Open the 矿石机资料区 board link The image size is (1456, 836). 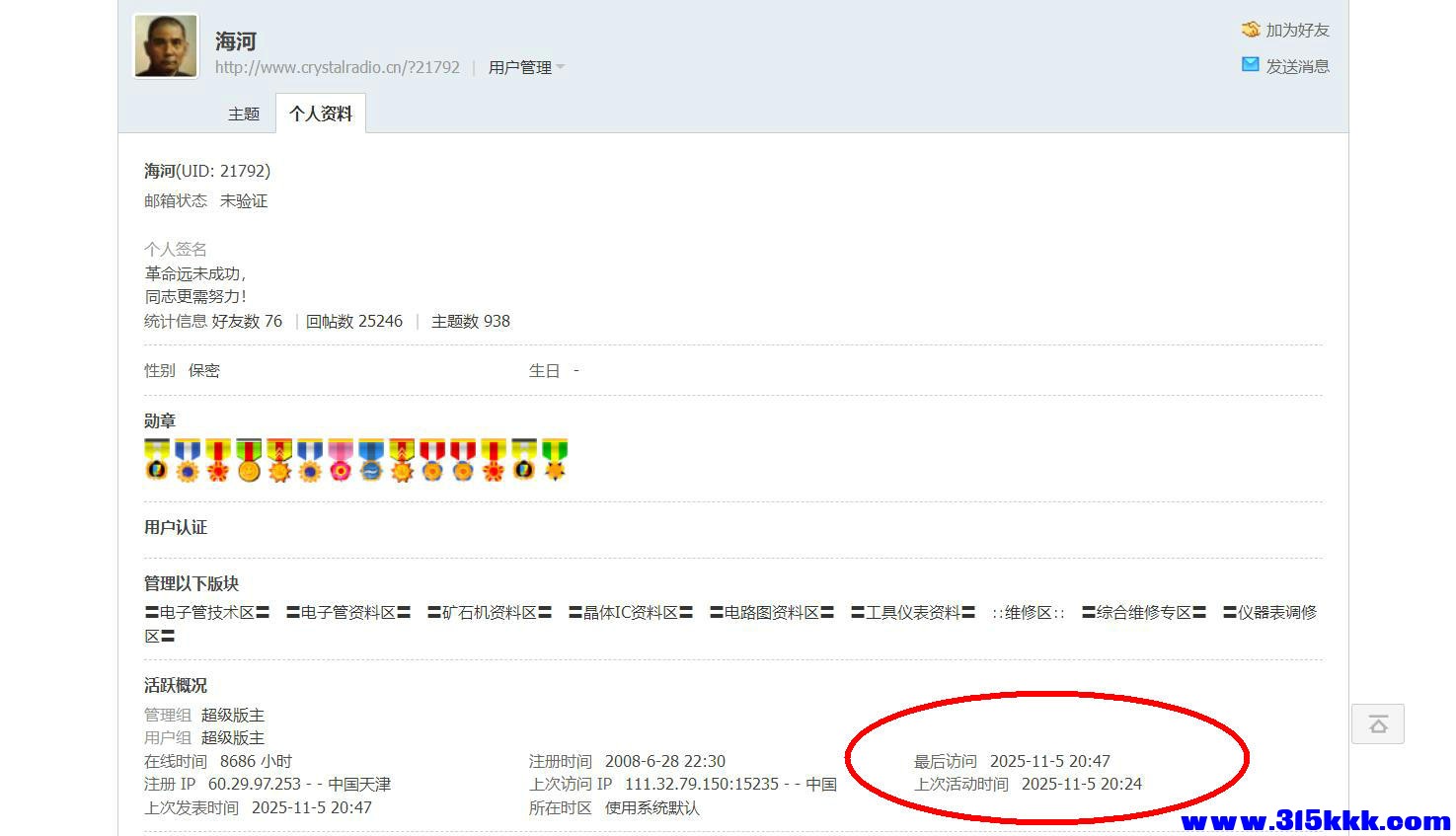(x=490, y=611)
